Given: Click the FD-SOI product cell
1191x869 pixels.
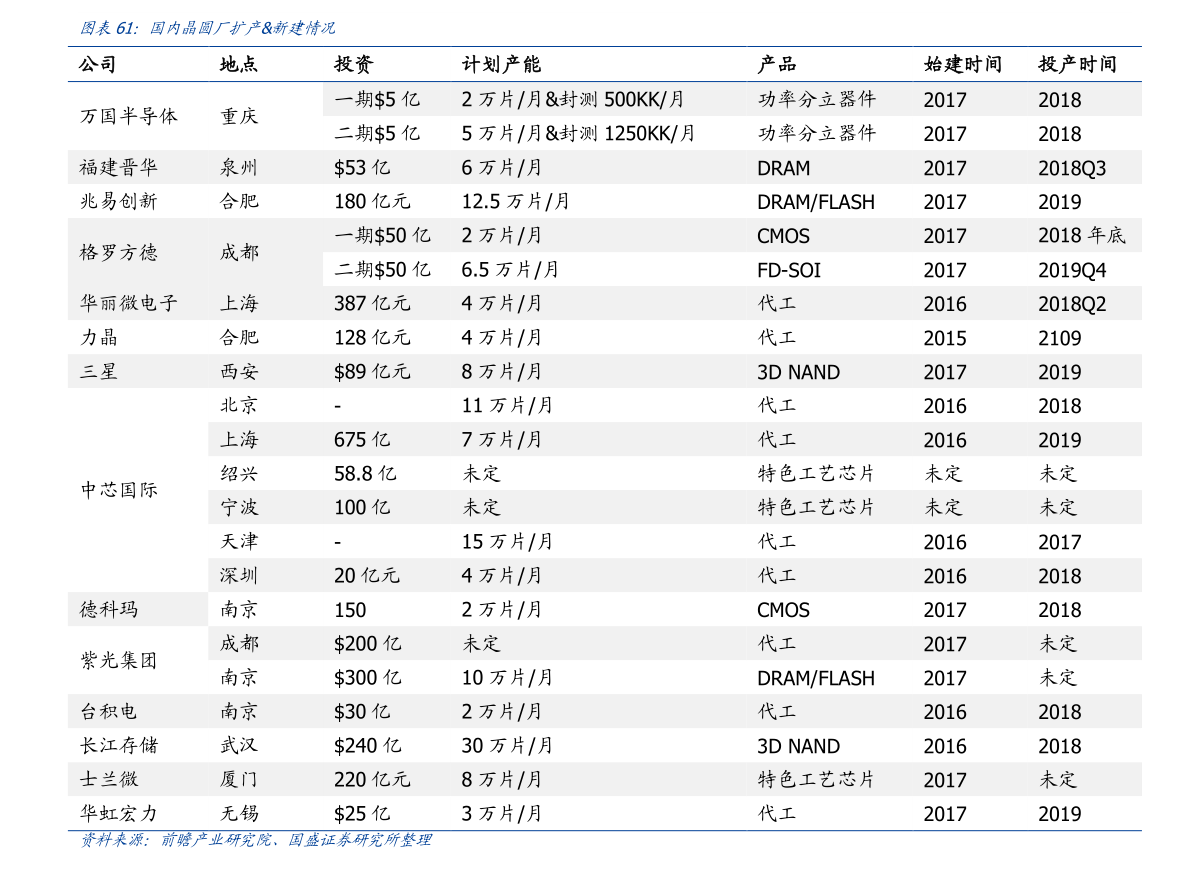Looking at the screenshot, I should pyautogui.click(x=788, y=270).
